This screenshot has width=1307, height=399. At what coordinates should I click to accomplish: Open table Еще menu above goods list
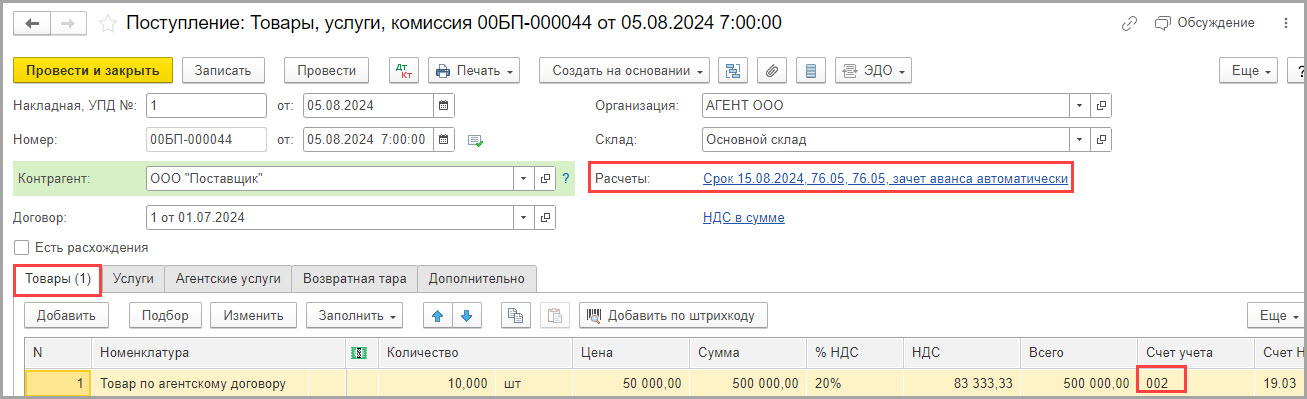click(1277, 315)
